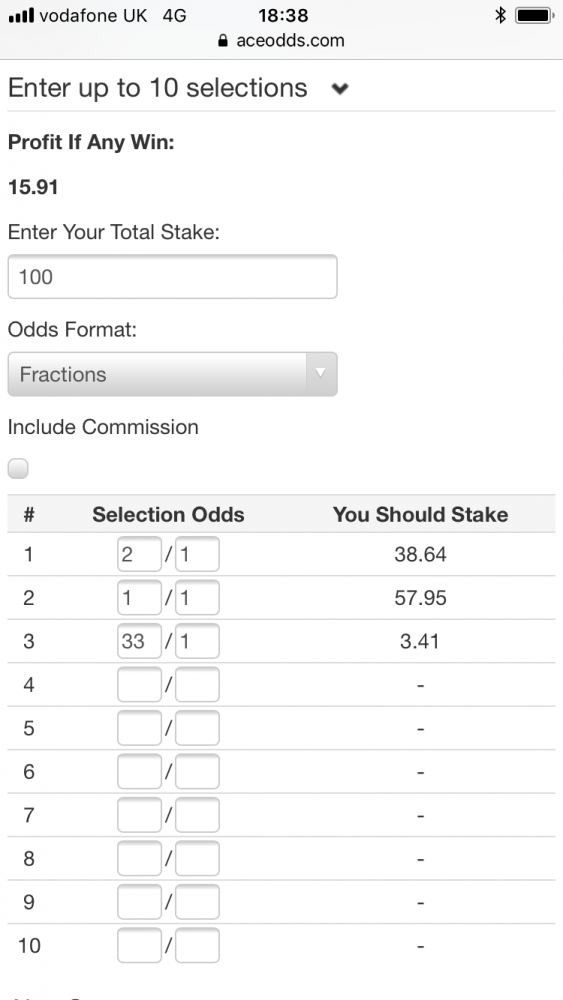Collapse the 'Enter up to 10 selections' chevron
Image resolution: width=563 pixels, height=1000 pixels.
[x=340, y=89]
